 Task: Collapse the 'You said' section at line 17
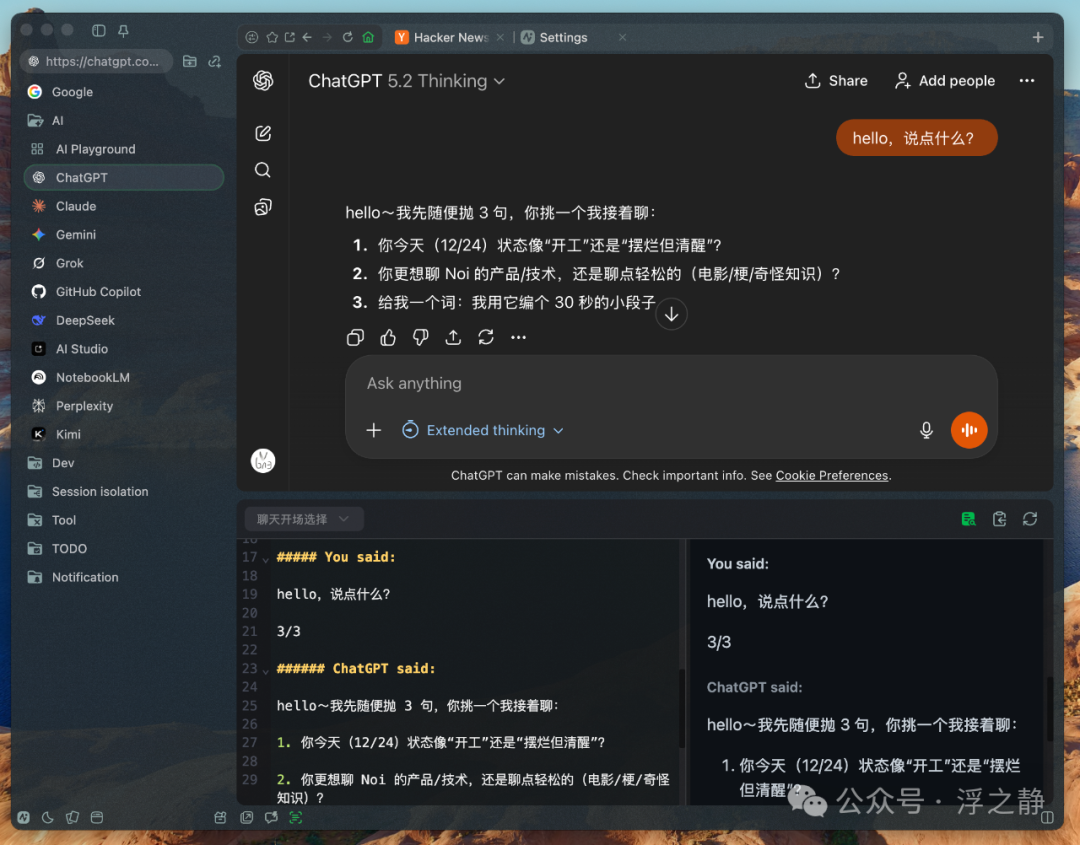tap(265, 559)
